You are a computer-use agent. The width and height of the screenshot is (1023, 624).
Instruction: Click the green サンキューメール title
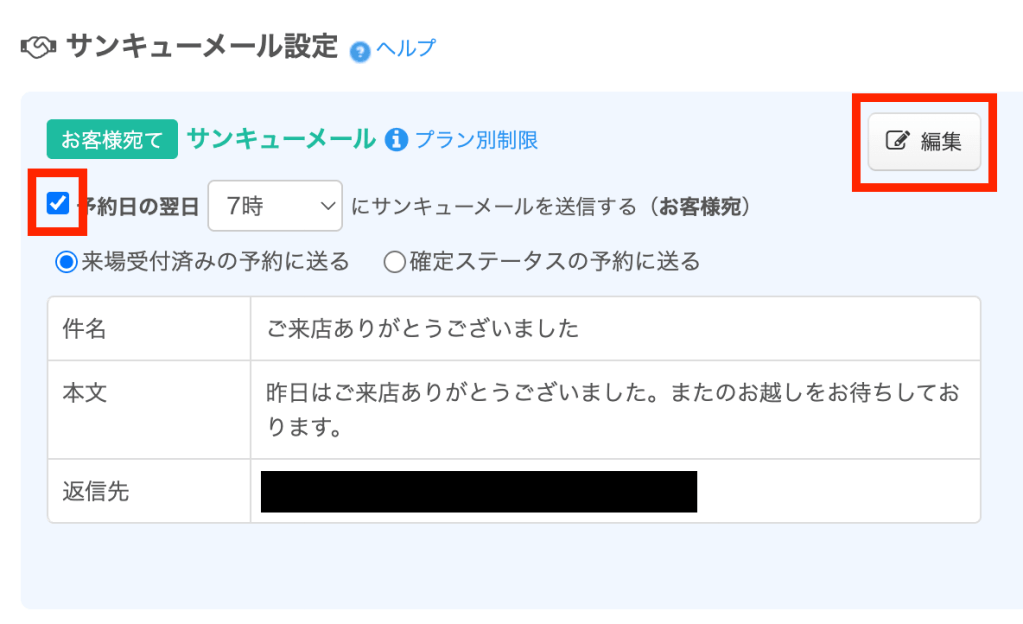click(x=281, y=139)
